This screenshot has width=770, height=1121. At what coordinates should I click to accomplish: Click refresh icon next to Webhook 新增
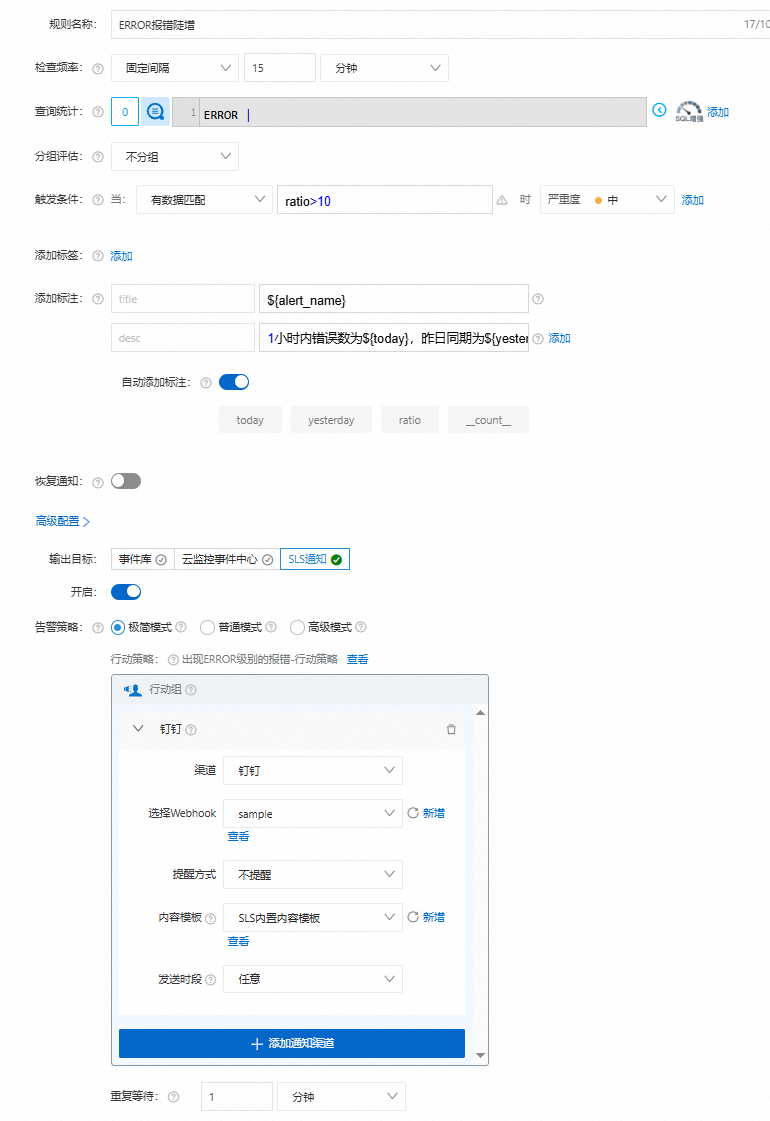tap(413, 813)
